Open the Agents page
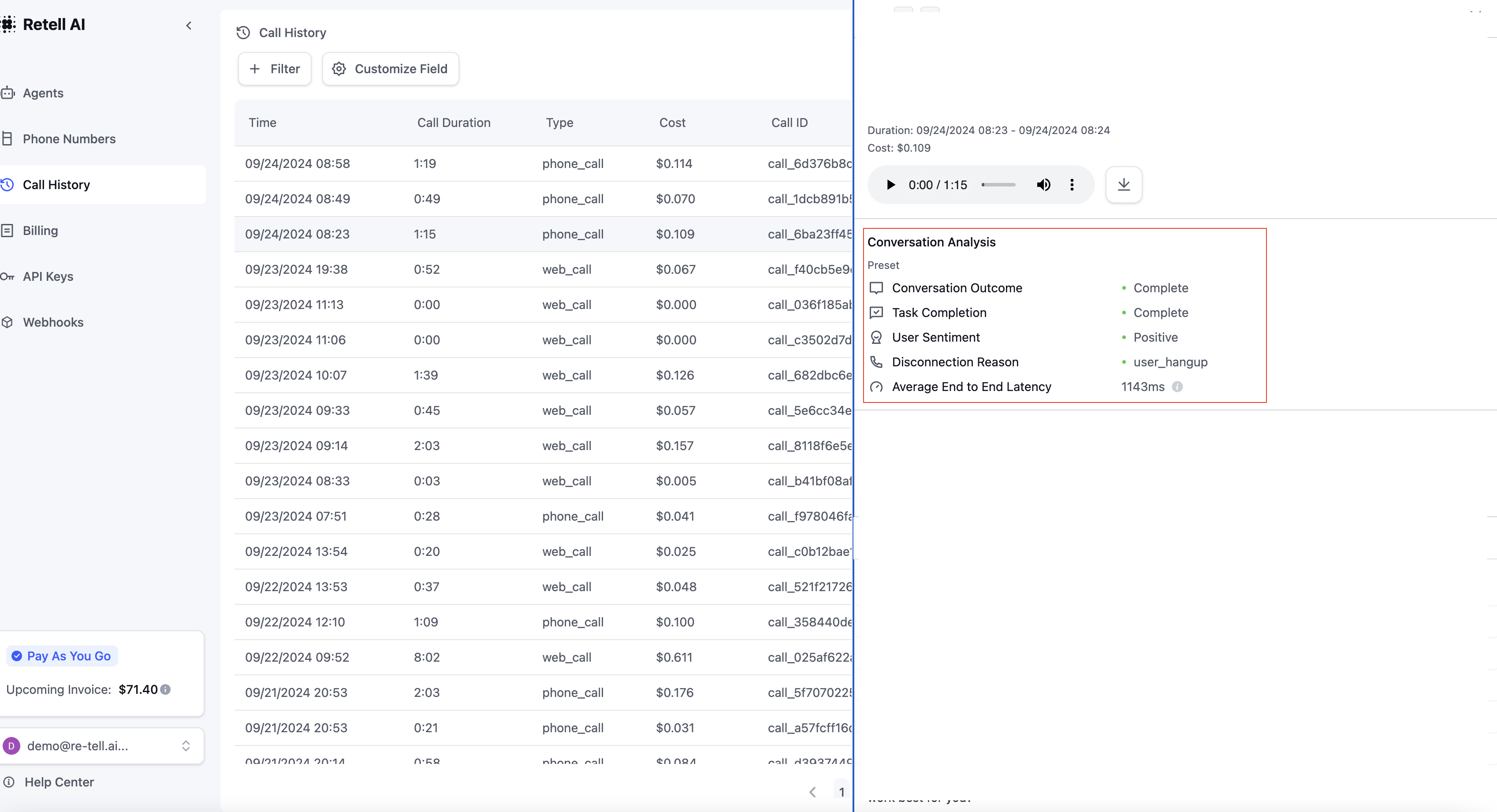Screen dimensions: 1497x812 (43, 93)
